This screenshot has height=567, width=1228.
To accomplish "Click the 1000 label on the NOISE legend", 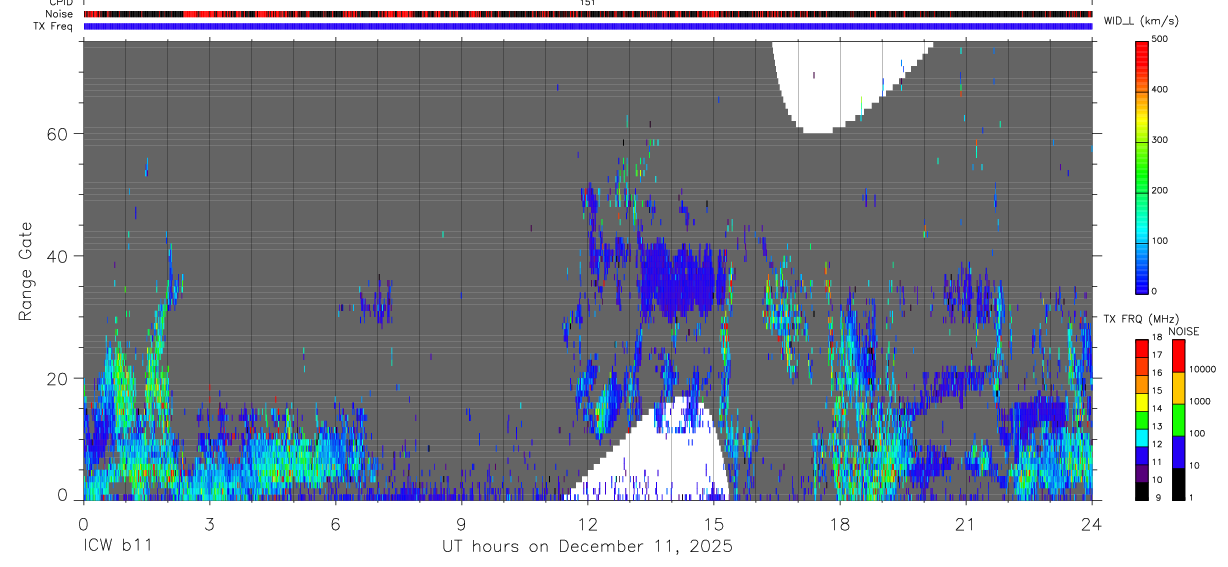I will click(x=1201, y=402).
